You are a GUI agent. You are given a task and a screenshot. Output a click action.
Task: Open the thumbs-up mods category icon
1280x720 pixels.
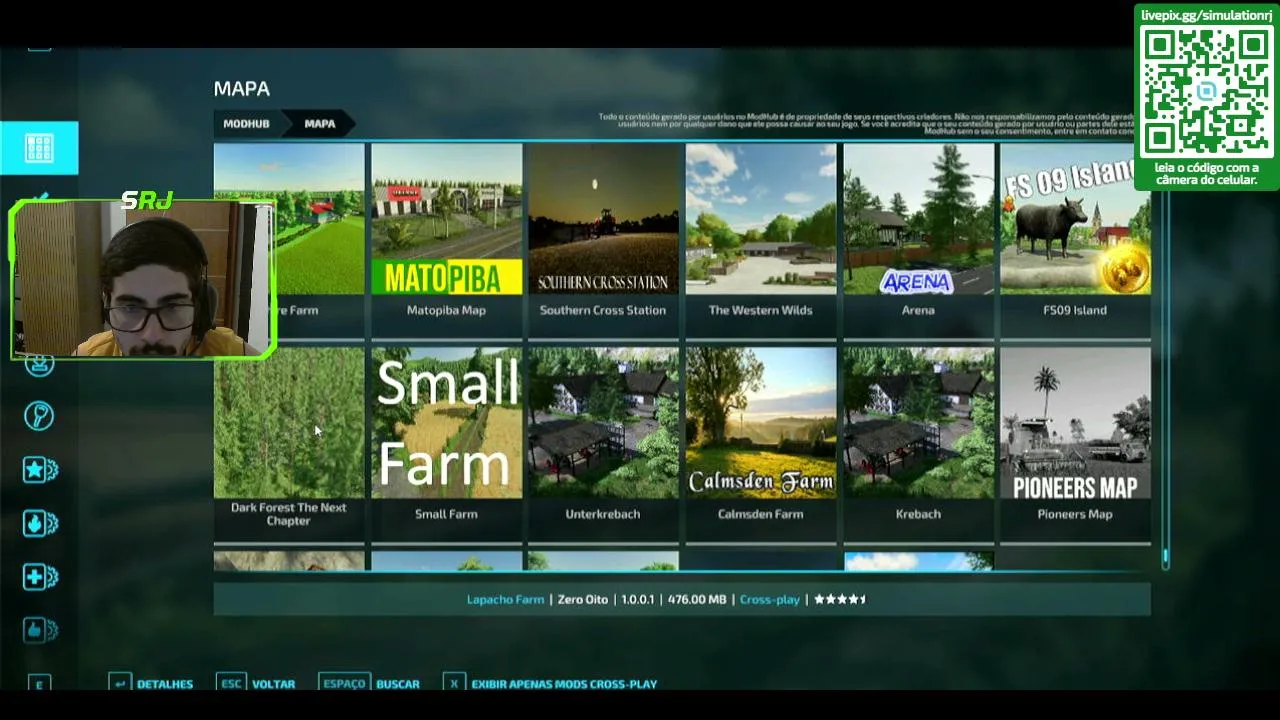click(x=40, y=630)
